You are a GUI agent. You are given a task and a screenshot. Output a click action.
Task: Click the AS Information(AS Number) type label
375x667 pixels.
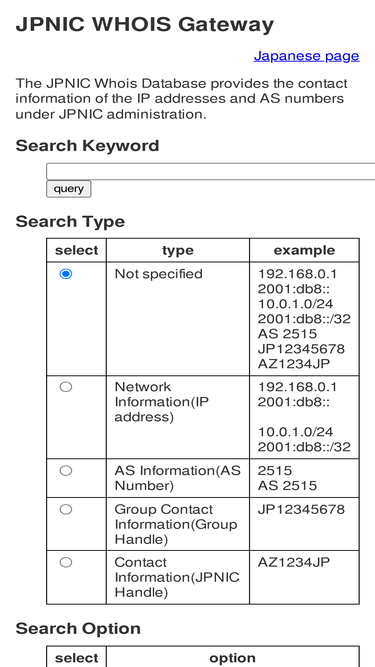(177, 478)
